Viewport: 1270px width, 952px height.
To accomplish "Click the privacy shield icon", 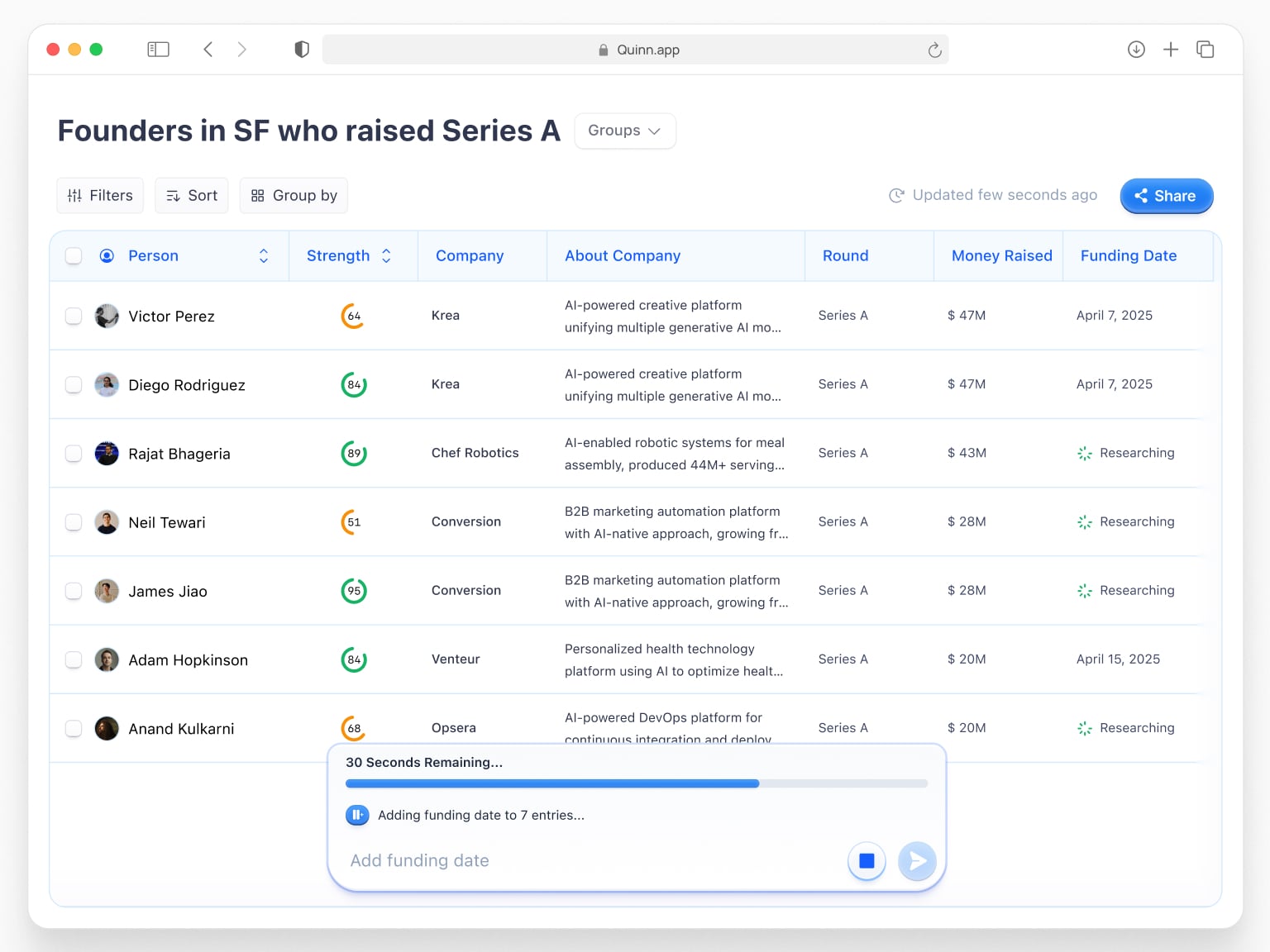I will 302,50.
